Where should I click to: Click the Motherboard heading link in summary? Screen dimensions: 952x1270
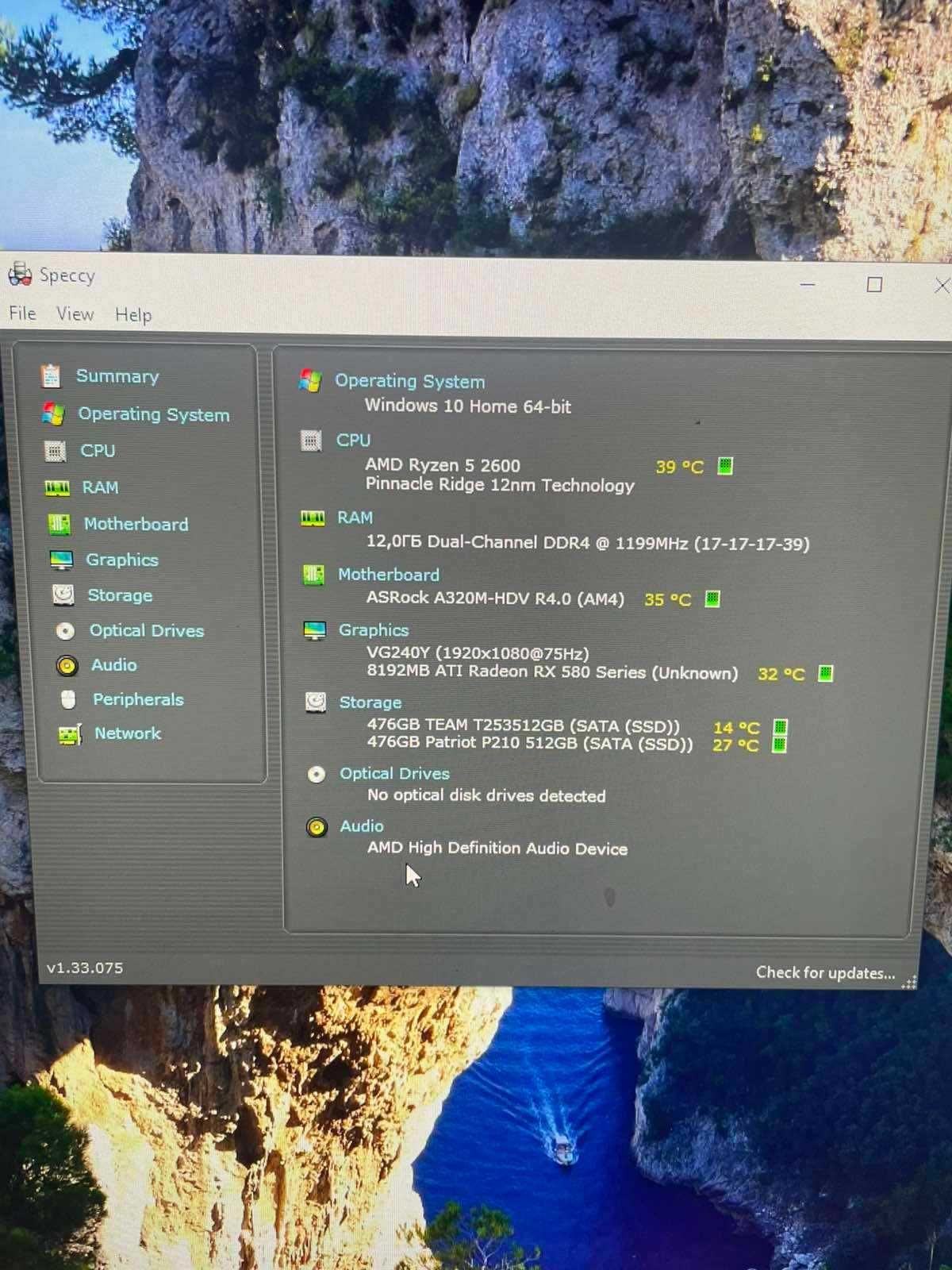[389, 575]
